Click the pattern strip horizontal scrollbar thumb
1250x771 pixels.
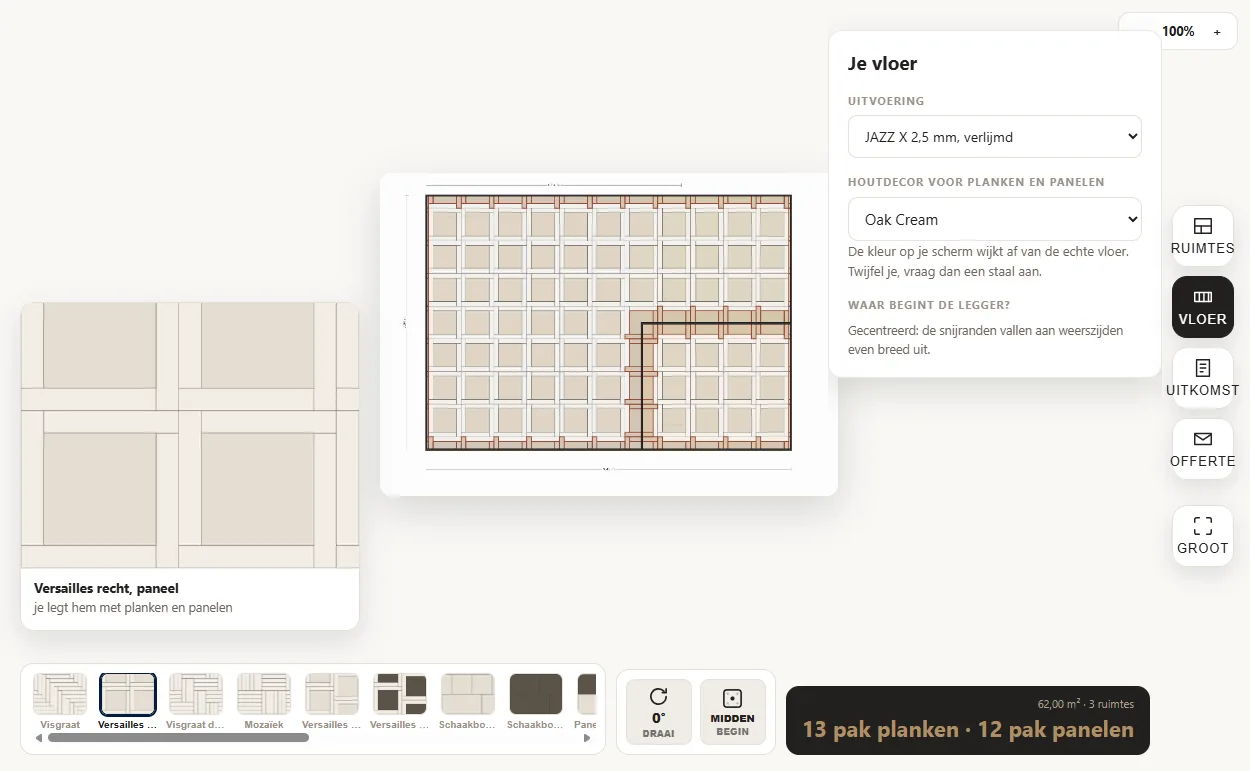178,738
